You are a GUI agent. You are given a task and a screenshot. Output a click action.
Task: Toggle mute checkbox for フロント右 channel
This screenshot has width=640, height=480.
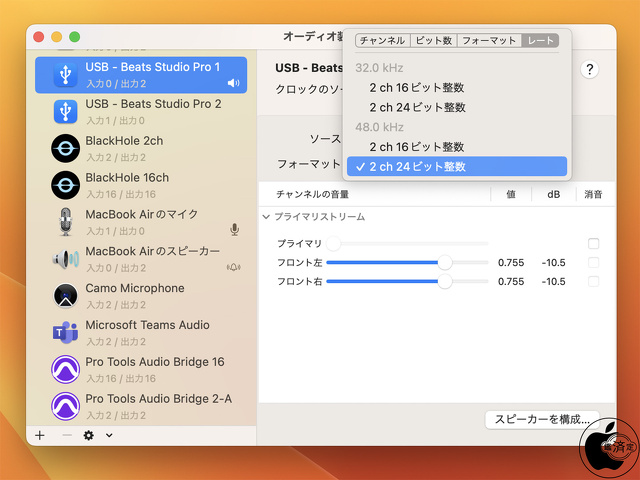(x=594, y=282)
